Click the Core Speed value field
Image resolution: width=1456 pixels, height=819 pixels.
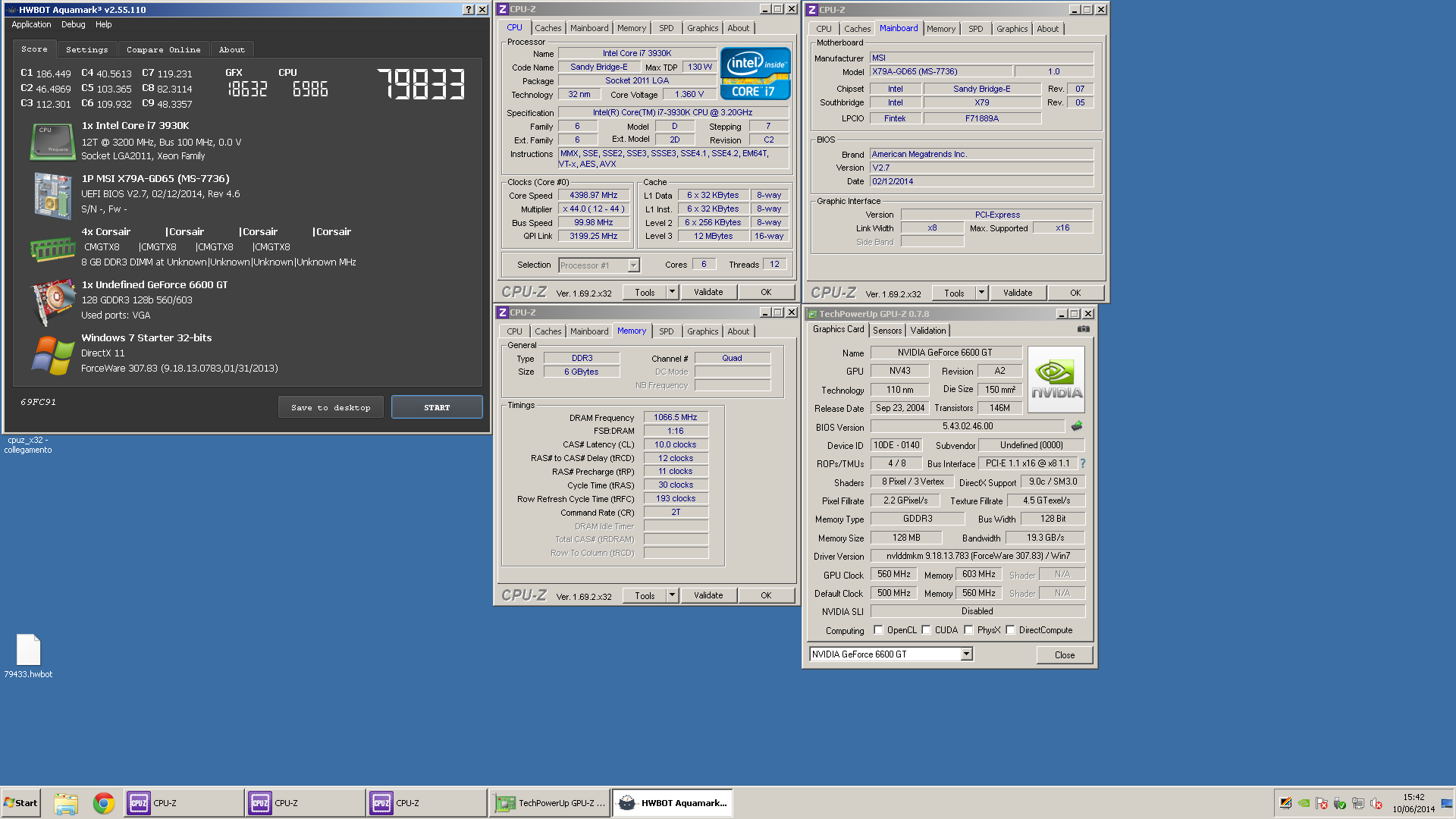point(594,195)
